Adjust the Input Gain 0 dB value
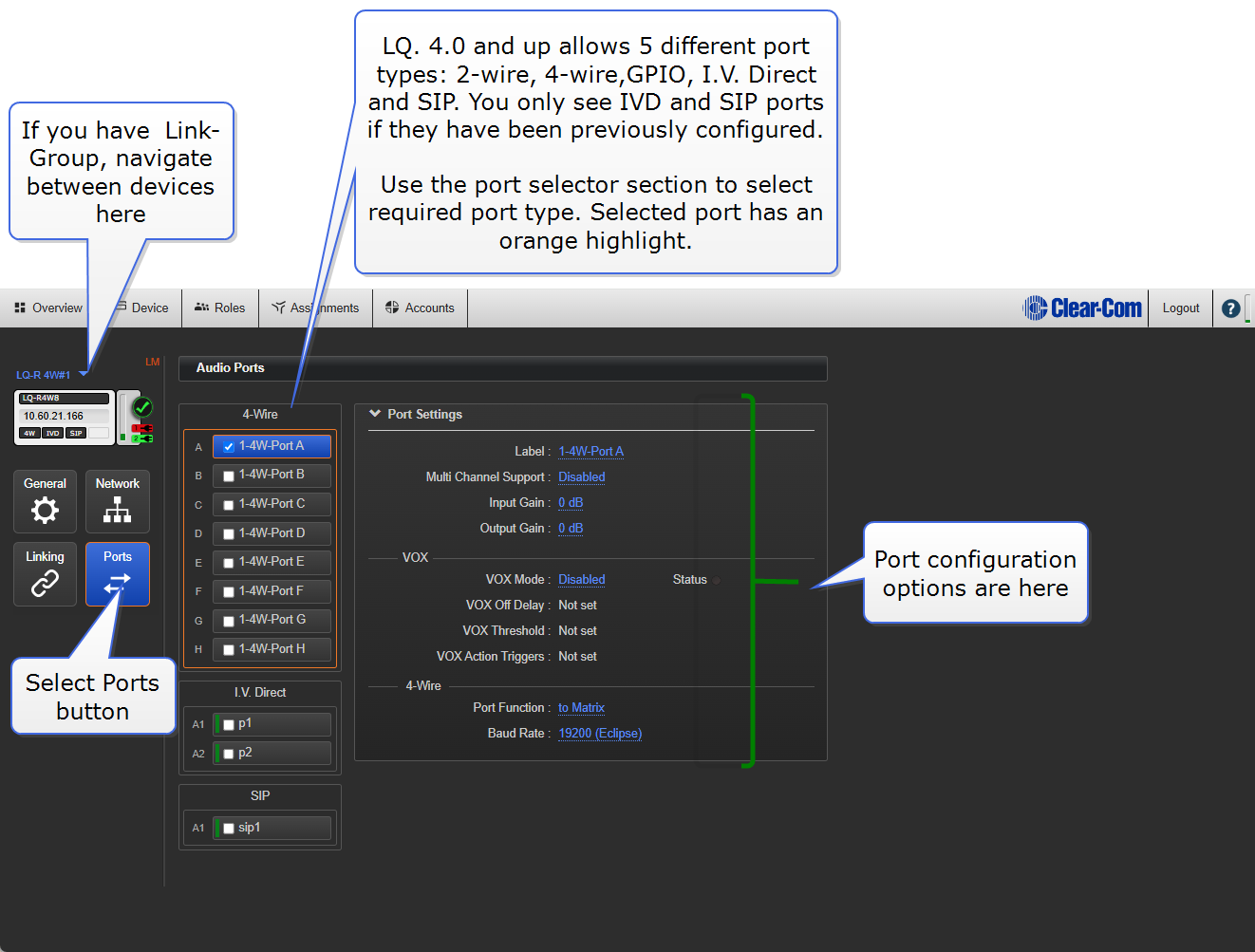This screenshot has height=952, width=1255. 571,503
